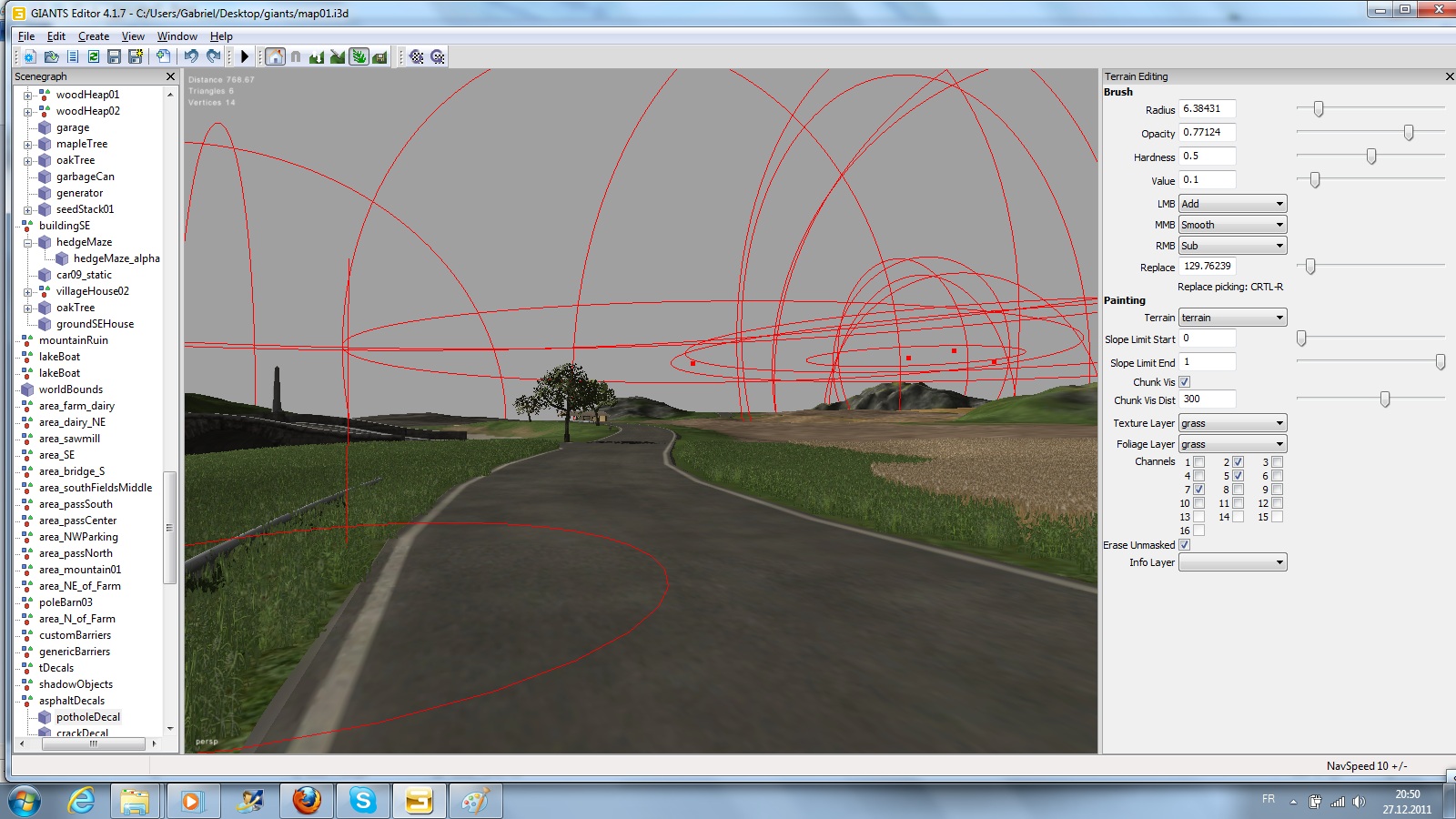Enable foliage channel 10 checkbox
The width and height of the screenshot is (1456, 819).
pyautogui.click(x=1199, y=503)
